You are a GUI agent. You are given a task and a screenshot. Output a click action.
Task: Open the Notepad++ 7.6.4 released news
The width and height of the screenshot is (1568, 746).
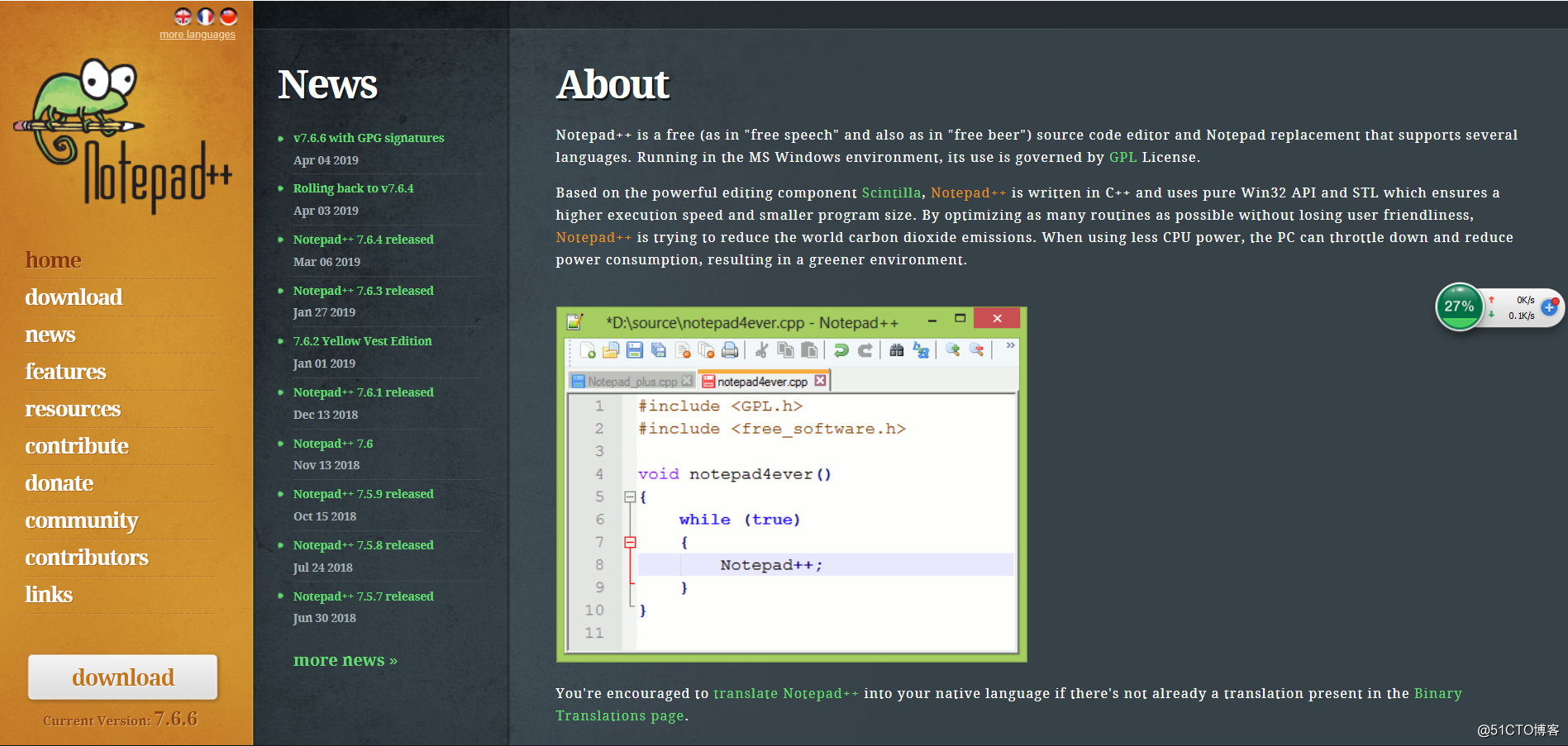coord(364,240)
